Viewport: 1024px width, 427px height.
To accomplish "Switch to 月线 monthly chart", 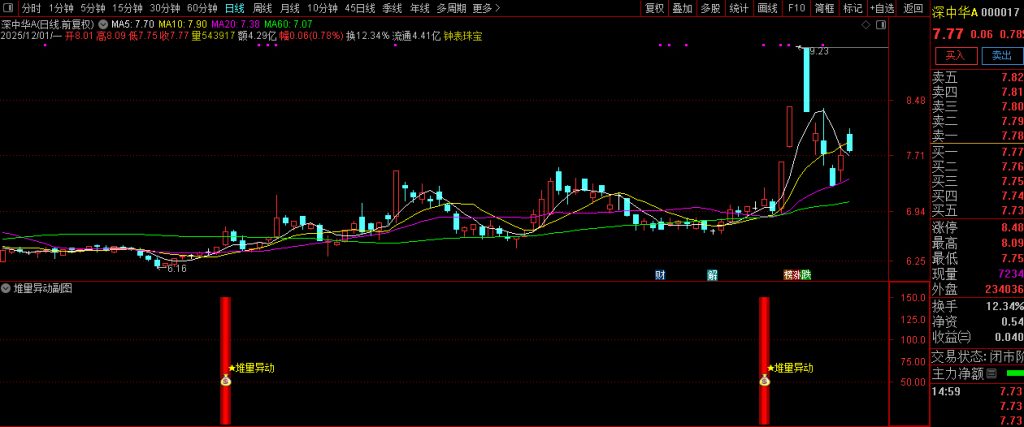I will [x=289, y=8].
